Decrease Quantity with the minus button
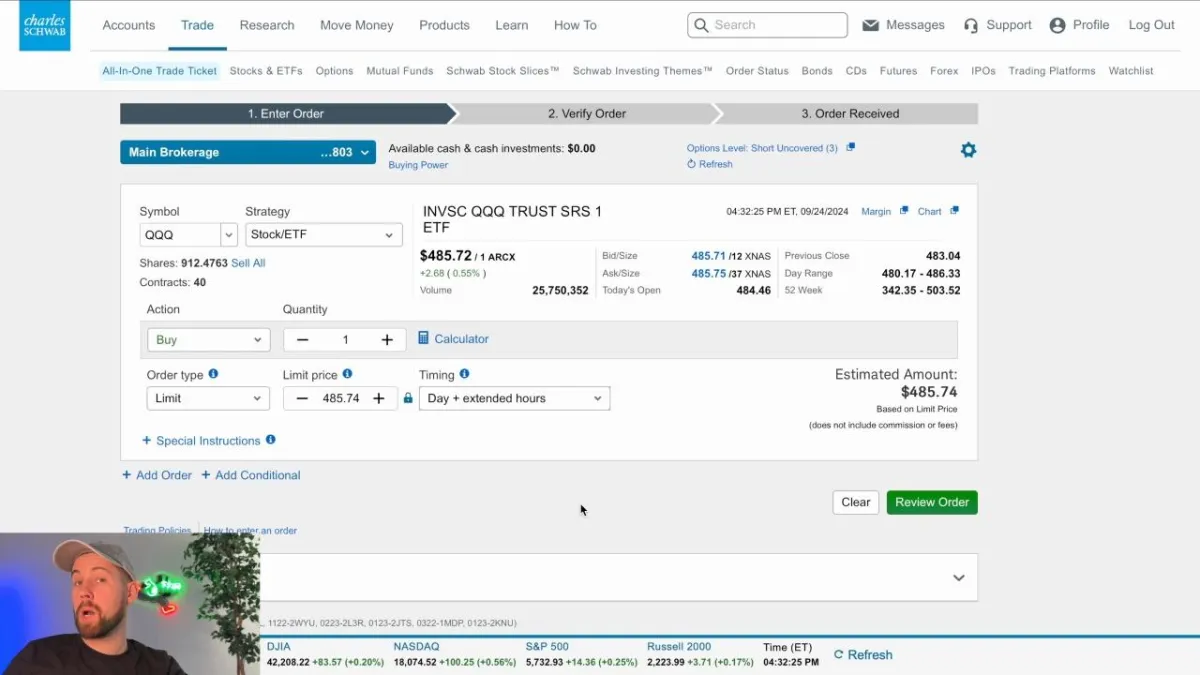Screen dimensions: 1200x675 coord(302,340)
